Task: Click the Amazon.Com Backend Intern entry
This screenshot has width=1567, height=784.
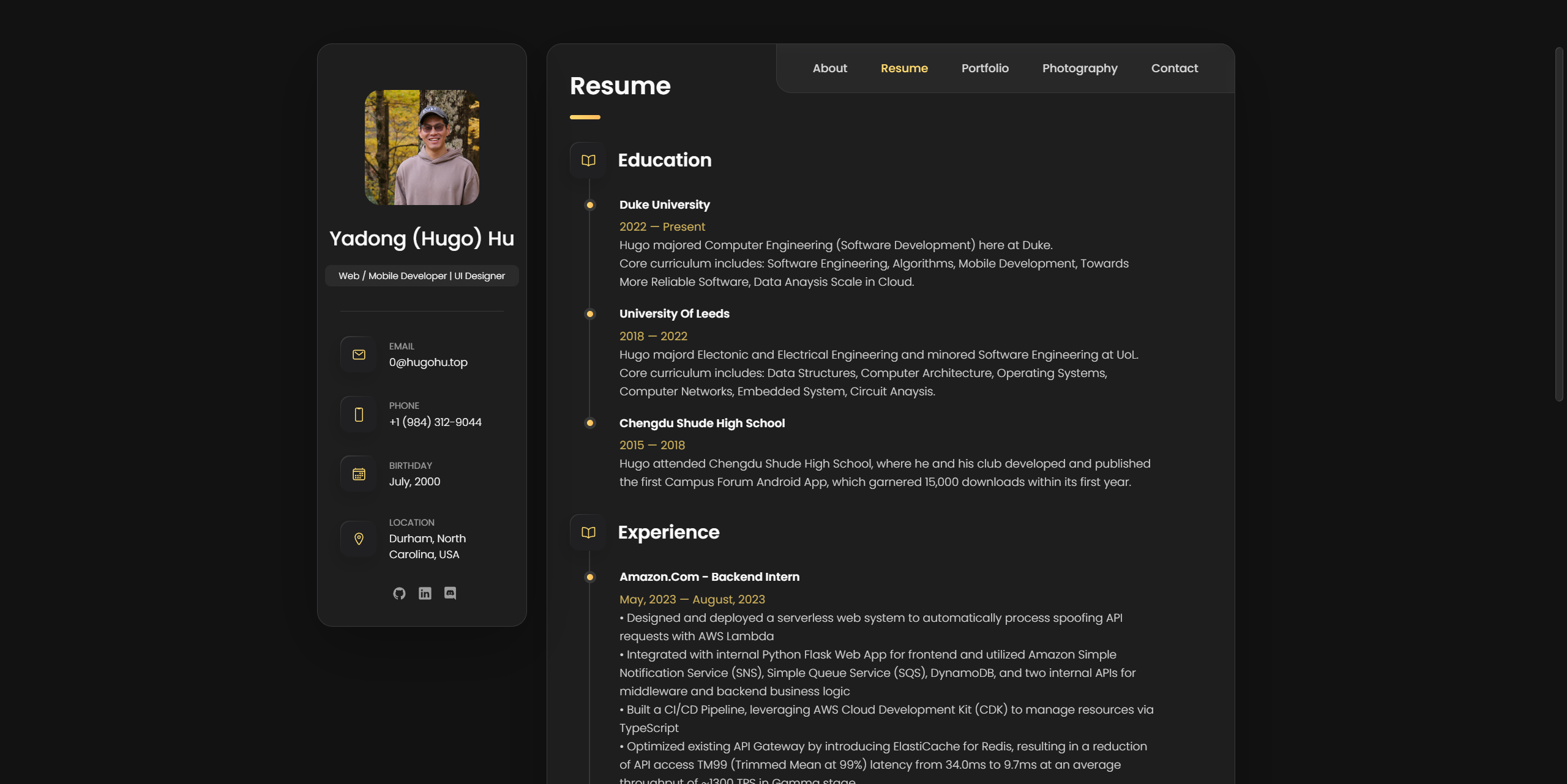Action: pos(709,577)
